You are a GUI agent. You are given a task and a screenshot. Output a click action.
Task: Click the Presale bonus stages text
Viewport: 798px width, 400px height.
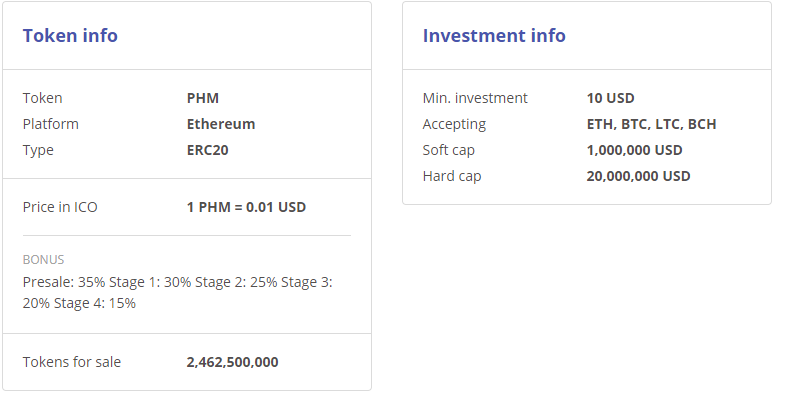point(177,292)
